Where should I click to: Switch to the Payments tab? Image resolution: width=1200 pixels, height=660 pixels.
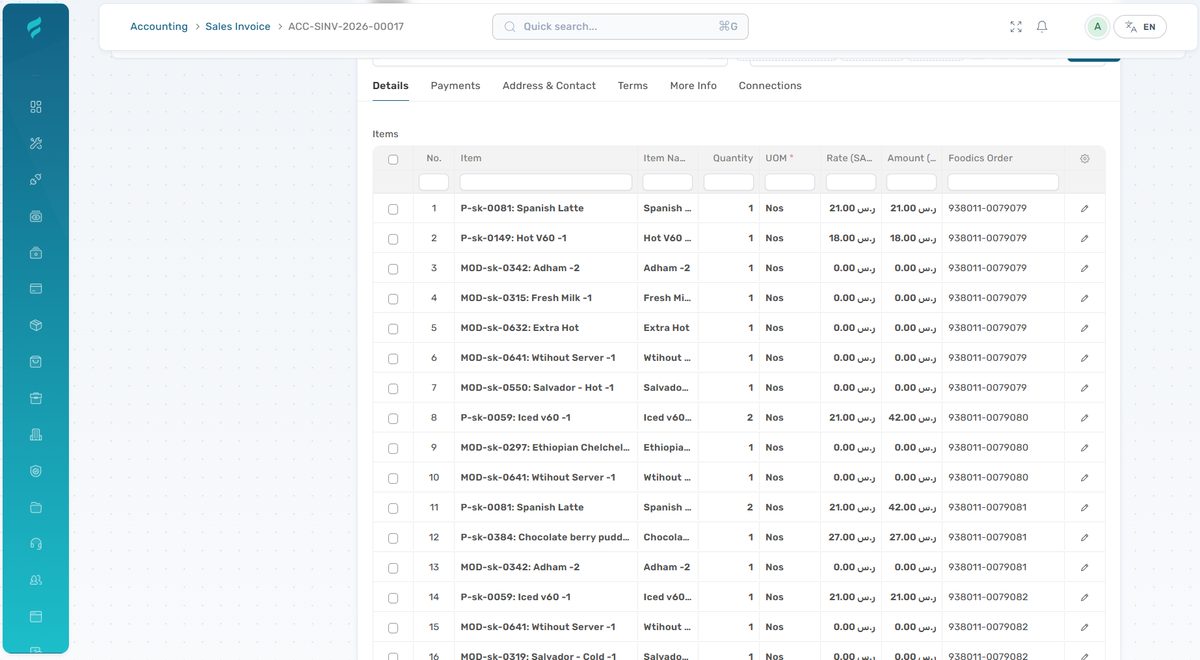455,85
